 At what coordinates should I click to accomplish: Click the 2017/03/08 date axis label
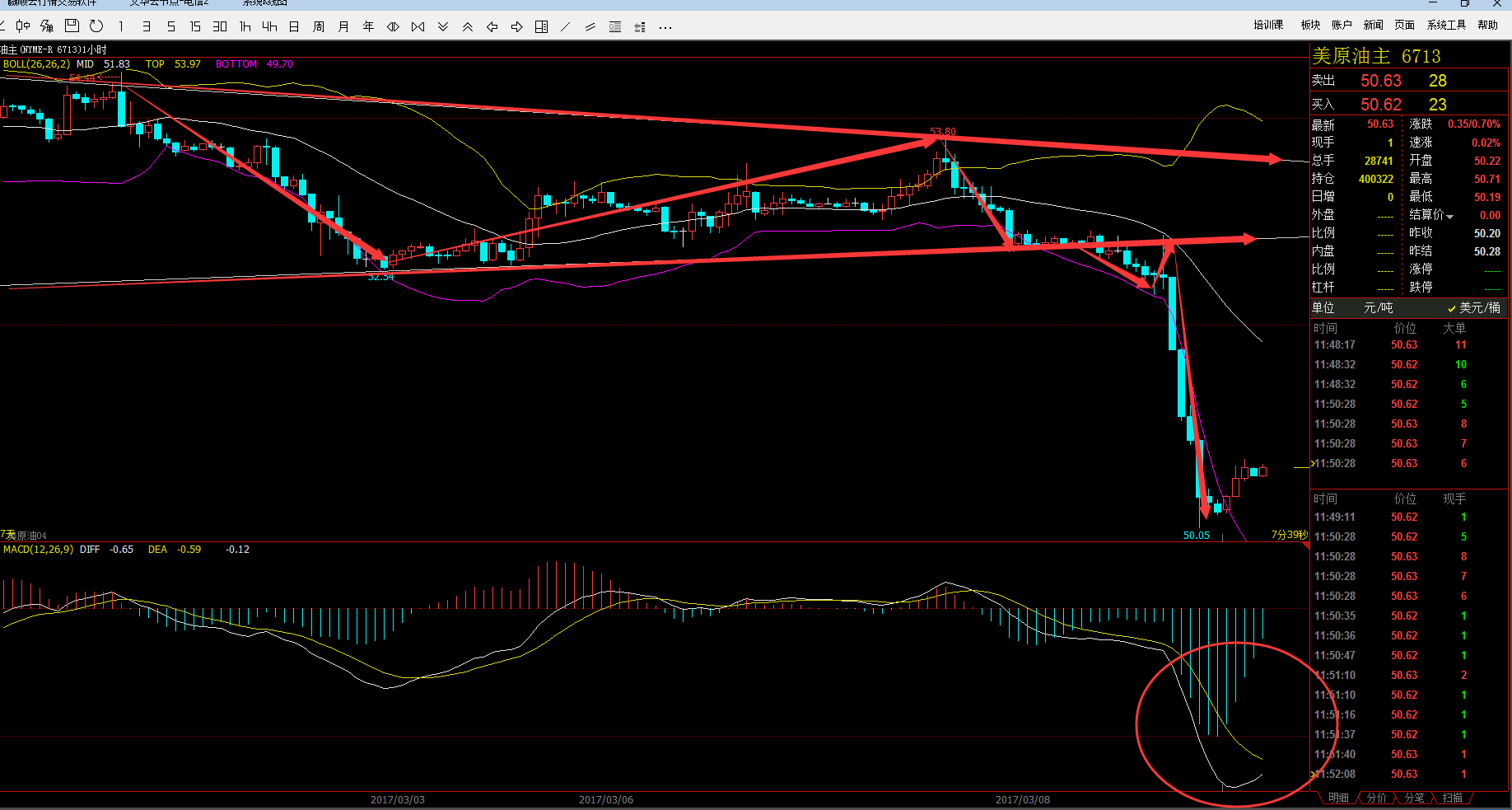click(x=1022, y=799)
